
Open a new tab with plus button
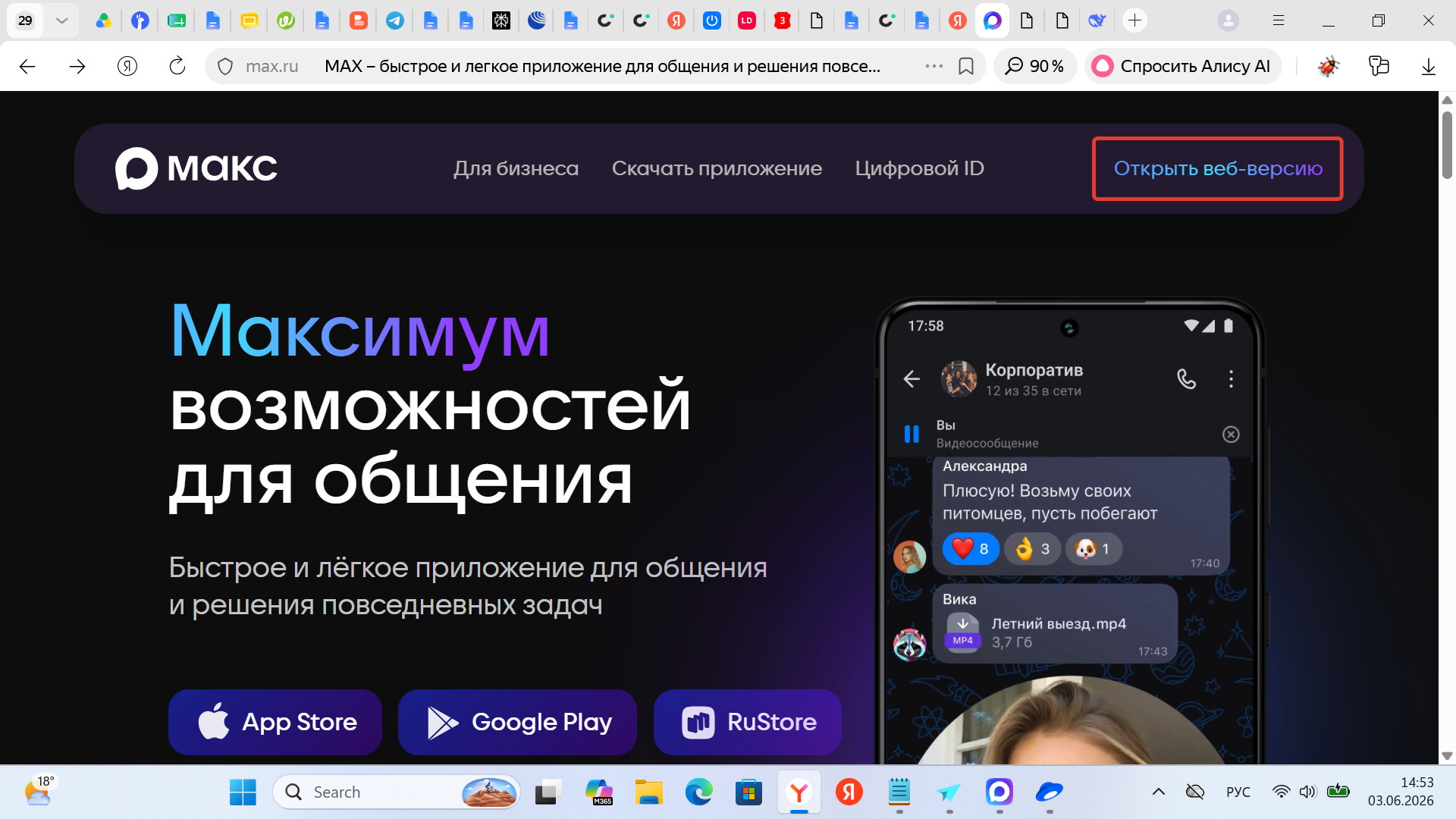1134,20
